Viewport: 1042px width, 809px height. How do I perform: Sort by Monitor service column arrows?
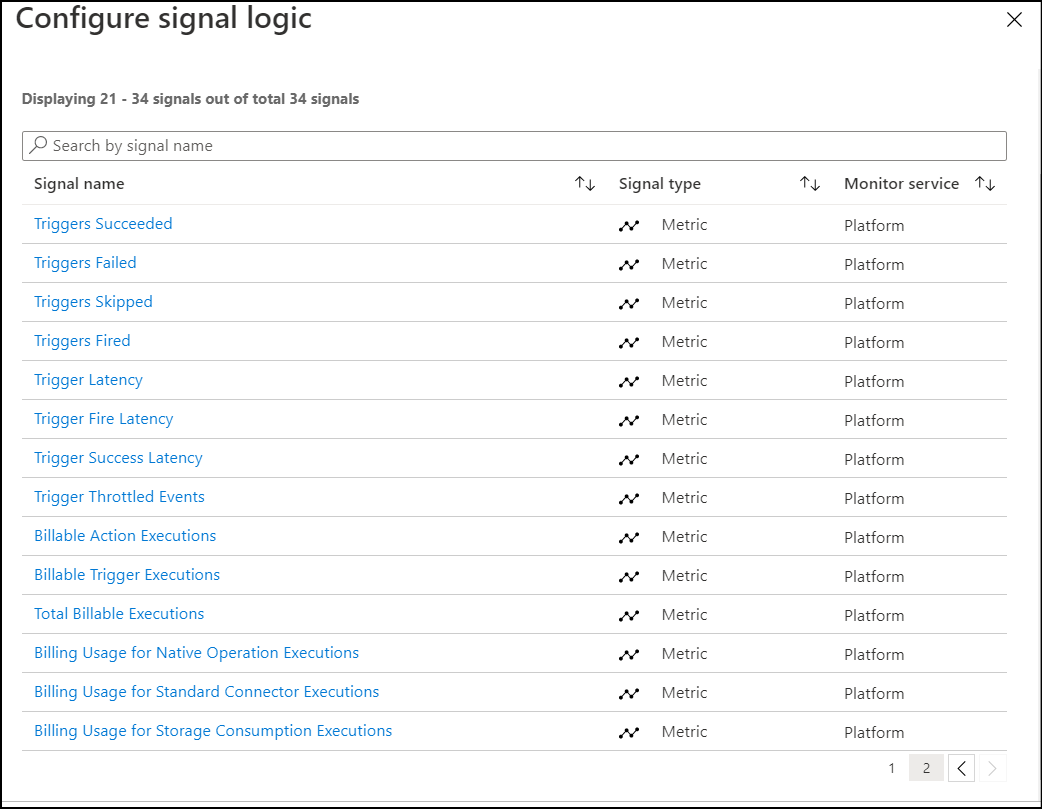(985, 184)
